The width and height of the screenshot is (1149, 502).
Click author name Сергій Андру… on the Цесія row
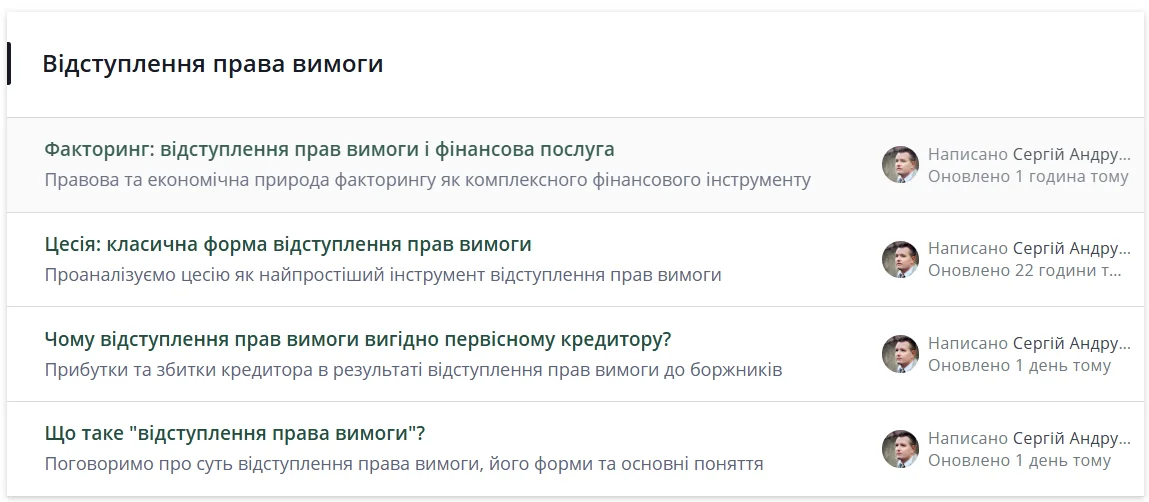tap(1071, 249)
